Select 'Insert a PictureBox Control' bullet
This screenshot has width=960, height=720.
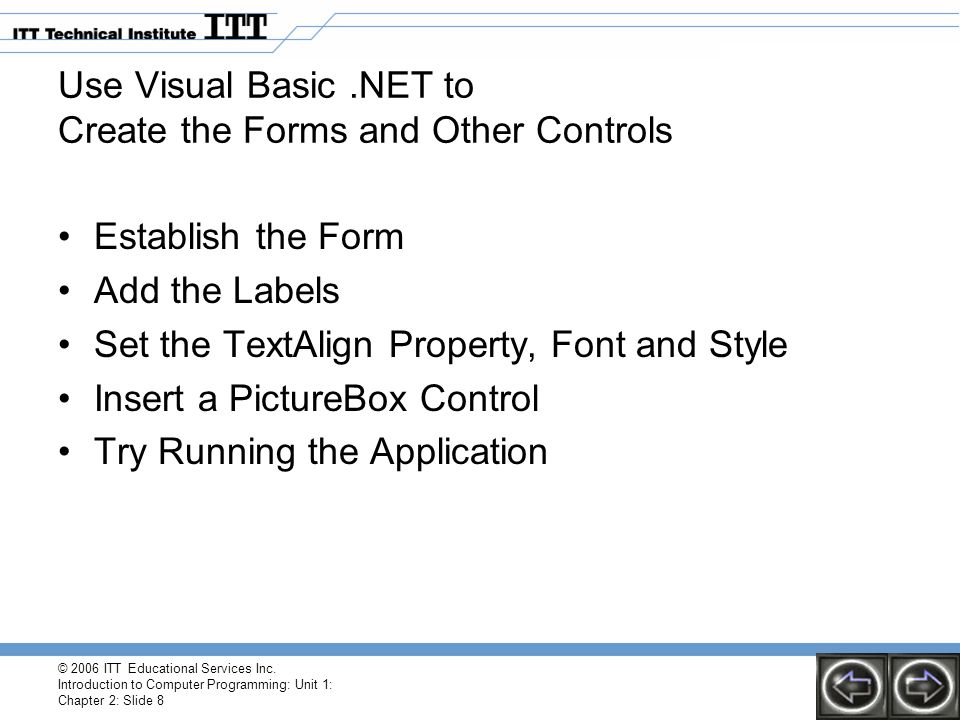(x=316, y=398)
